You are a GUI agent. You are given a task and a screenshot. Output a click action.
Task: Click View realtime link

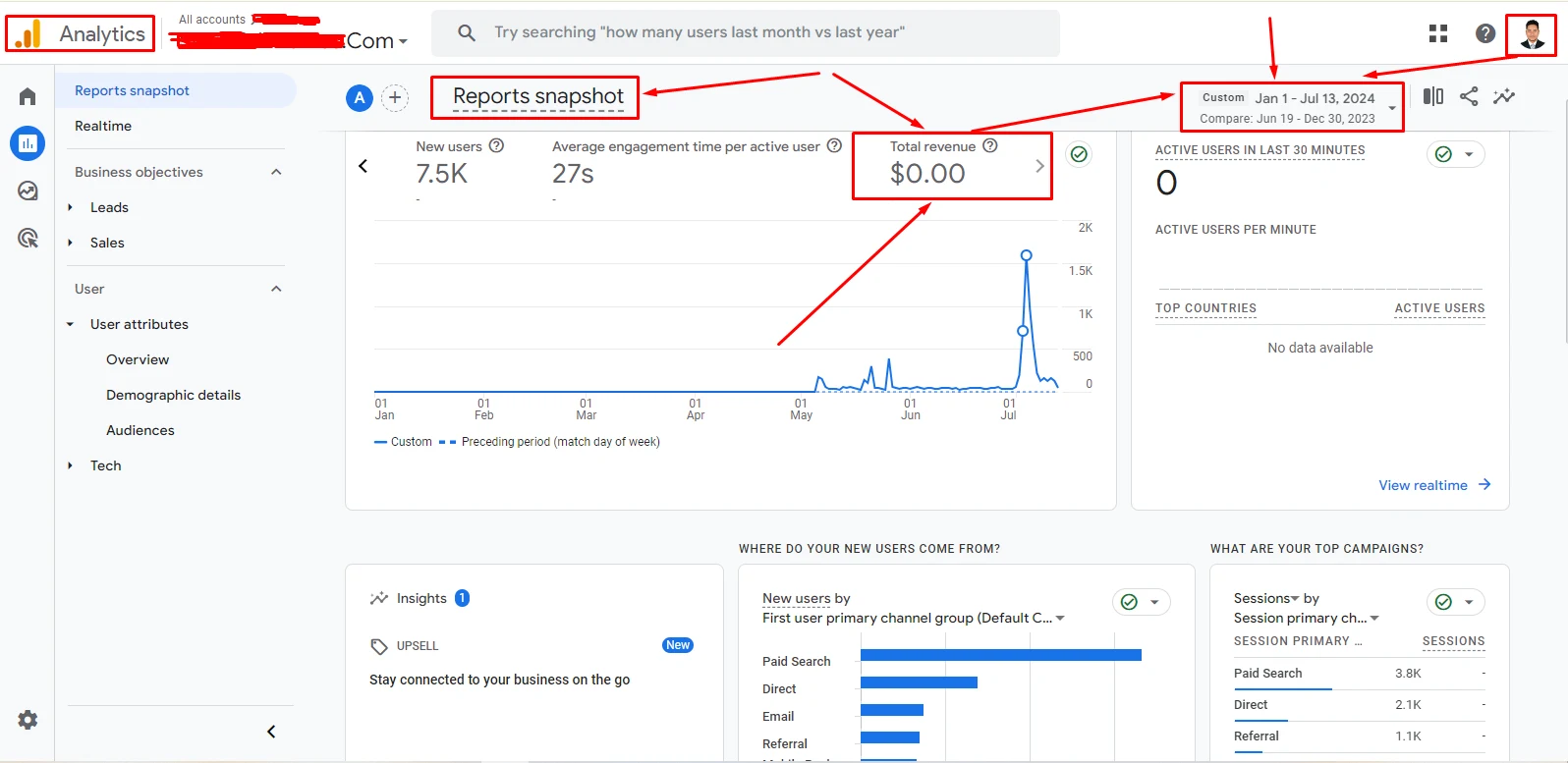click(x=1434, y=485)
